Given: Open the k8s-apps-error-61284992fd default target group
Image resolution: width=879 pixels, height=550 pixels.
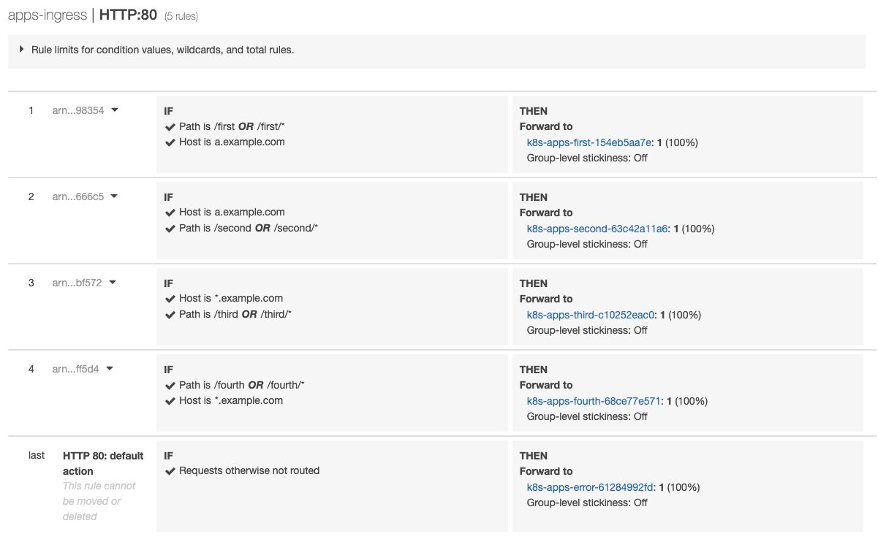Looking at the screenshot, I should (590, 487).
